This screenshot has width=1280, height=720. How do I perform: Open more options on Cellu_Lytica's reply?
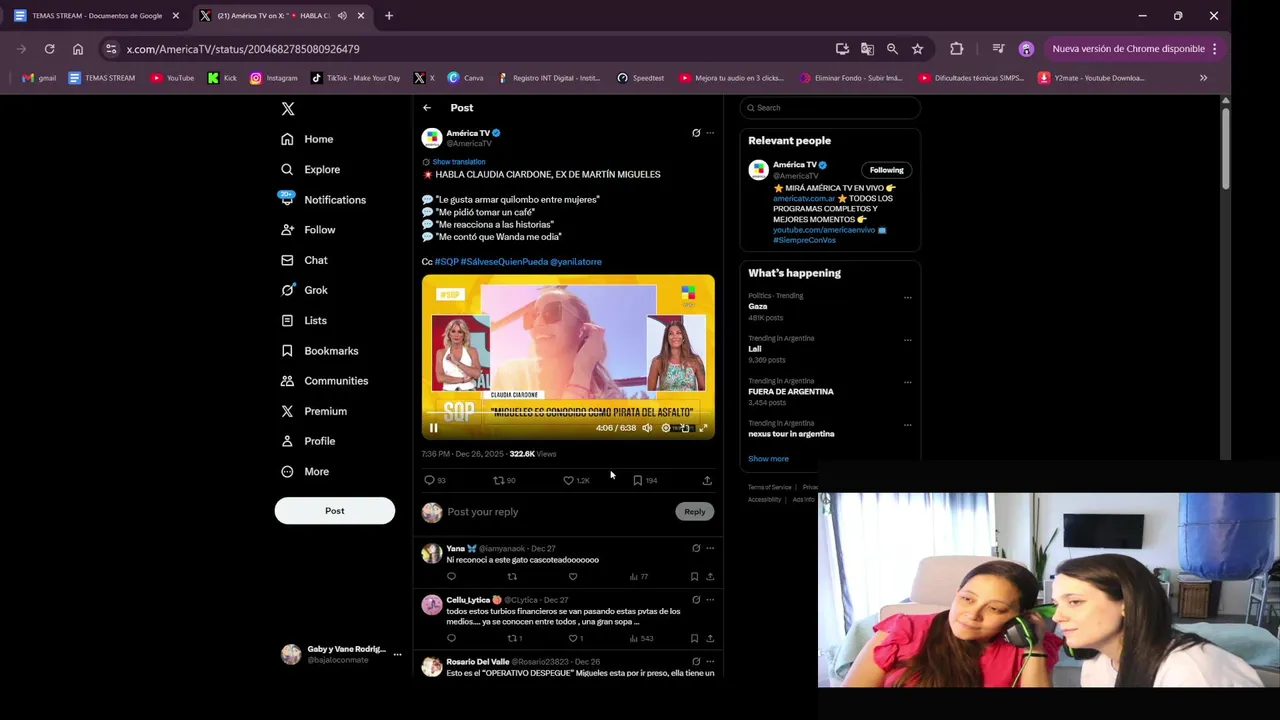[x=710, y=600]
